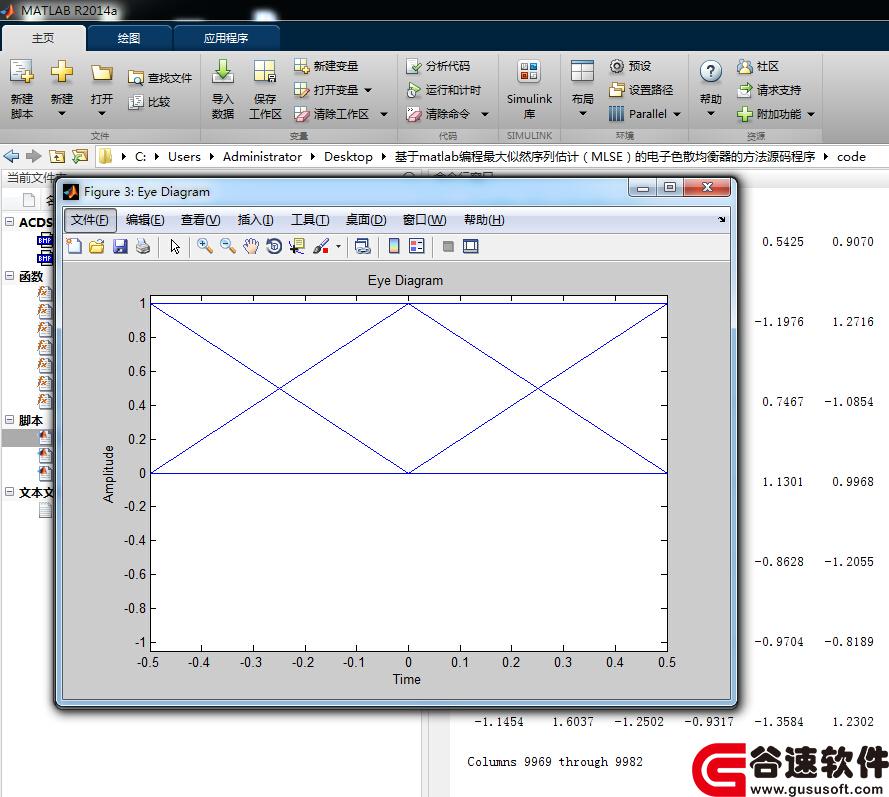The width and height of the screenshot is (889, 797).
Task: Collapse the 函数 group in file browser
Action: tap(10, 276)
